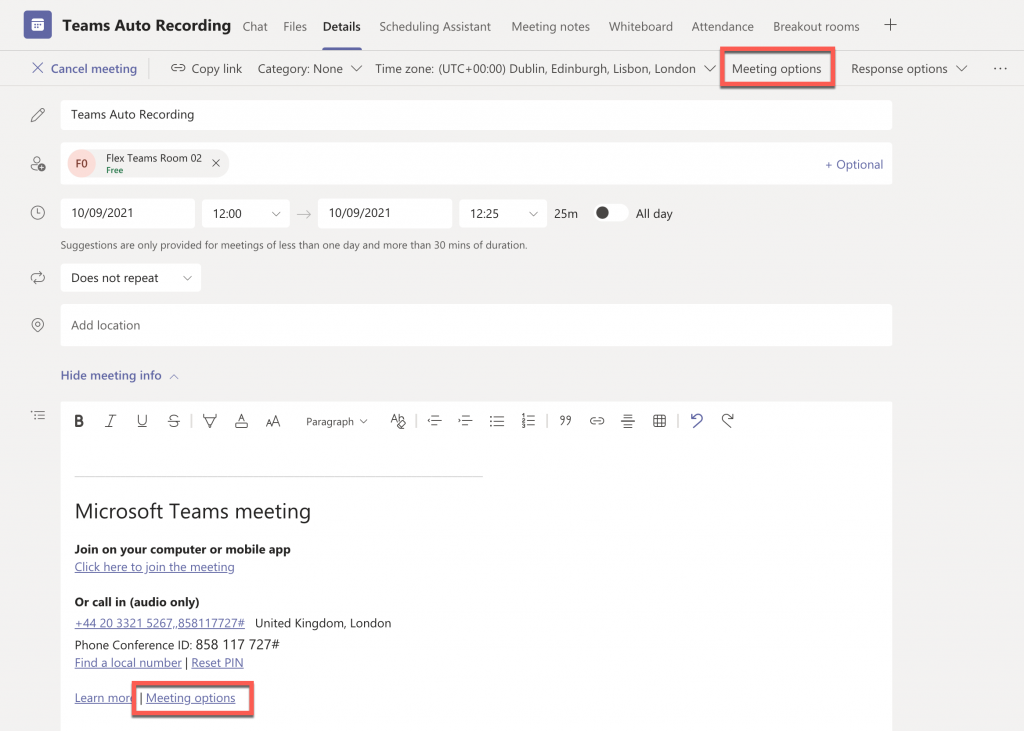Open the Time zone dropdown

click(545, 69)
